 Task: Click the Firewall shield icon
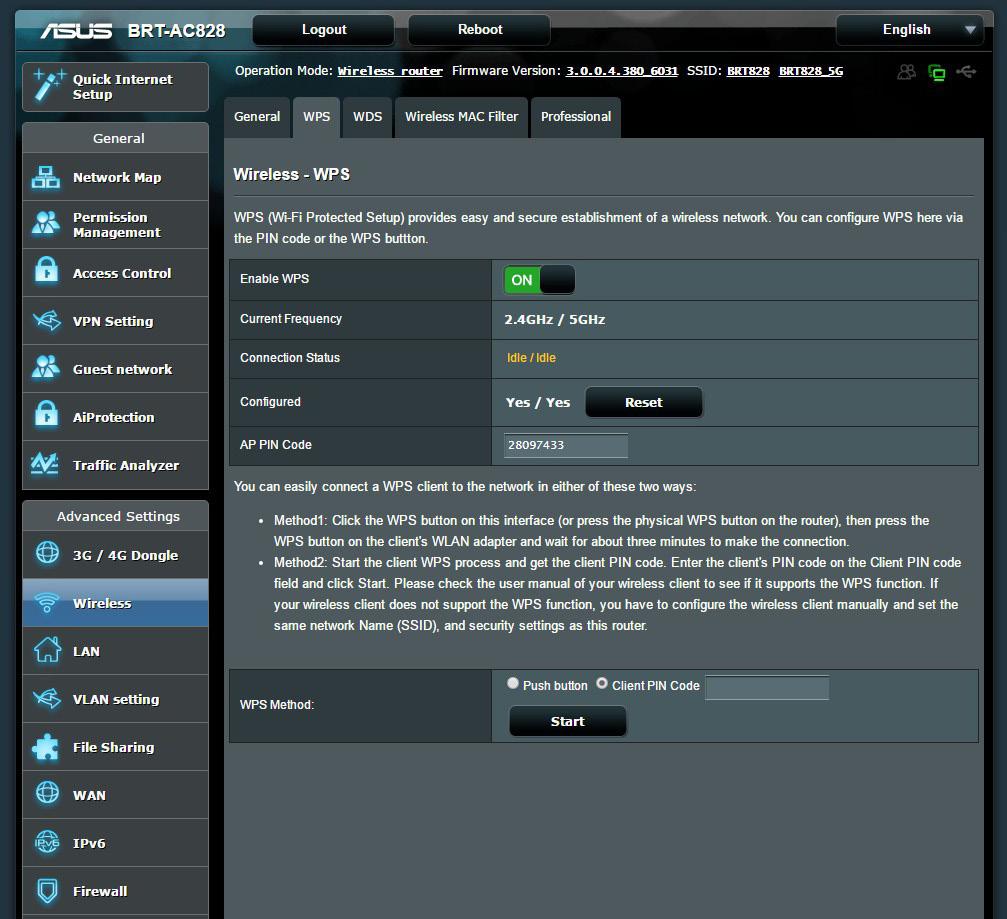click(x=47, y=890)
